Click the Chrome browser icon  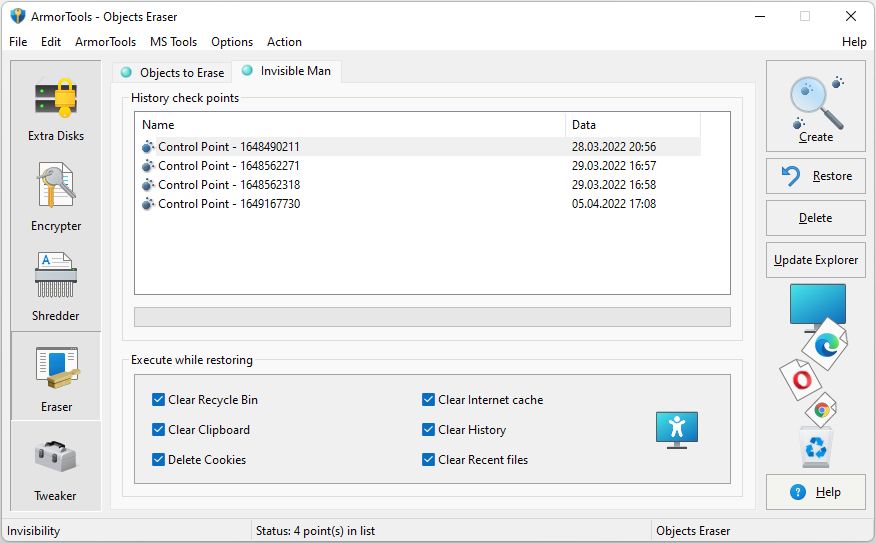click(821, 408)
